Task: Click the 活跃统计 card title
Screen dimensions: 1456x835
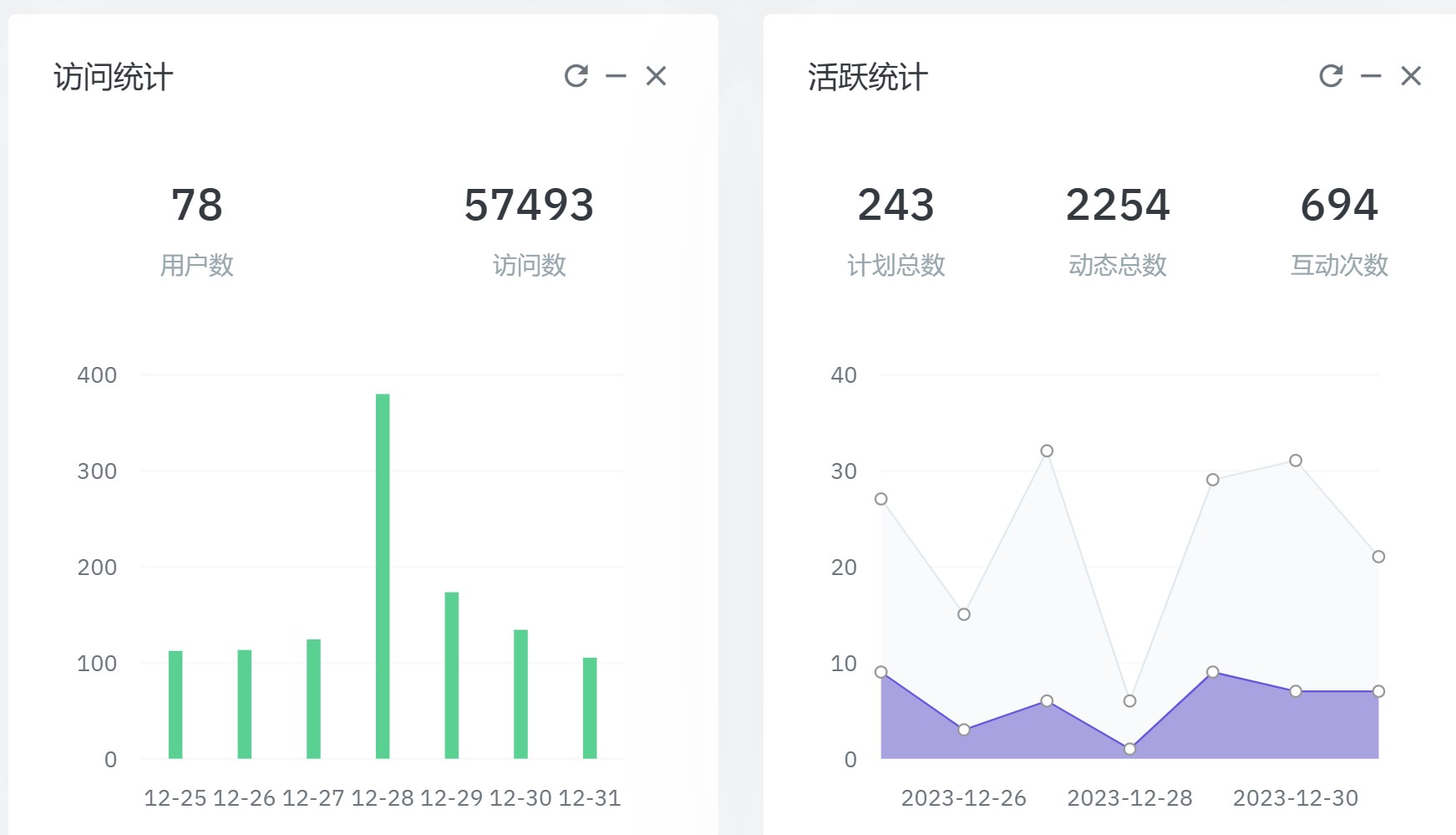Action: [868, 77]
